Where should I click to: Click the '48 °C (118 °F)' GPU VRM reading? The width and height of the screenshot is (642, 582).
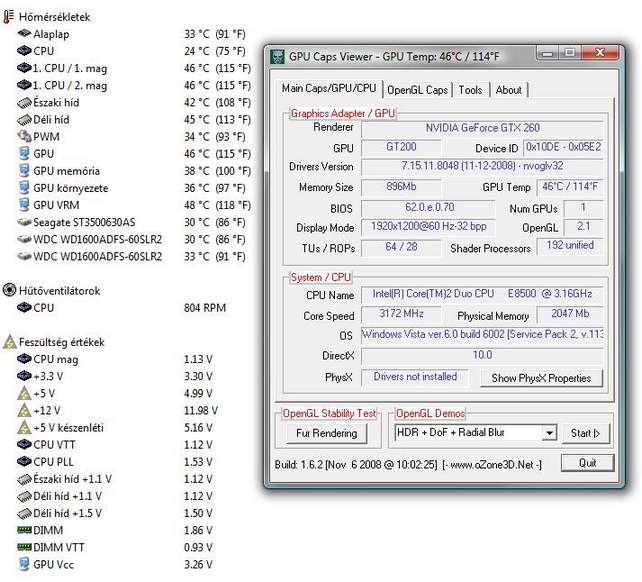click(217, 205)
